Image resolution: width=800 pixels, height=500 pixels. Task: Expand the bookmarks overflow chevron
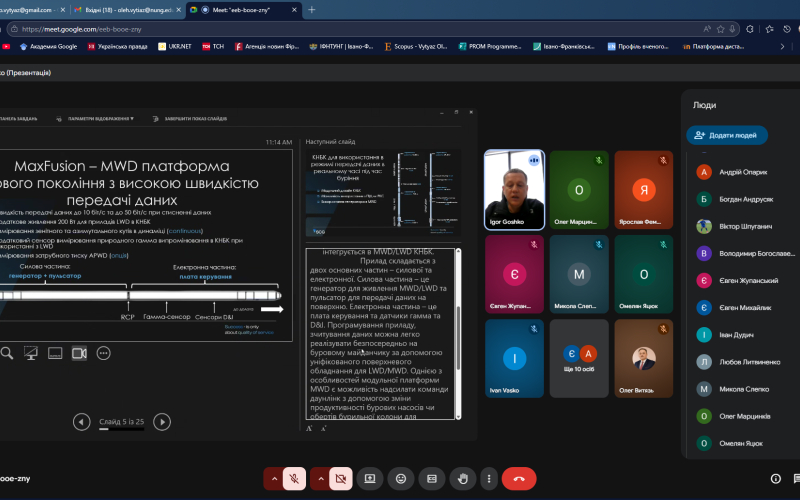[x=782, y=46]
